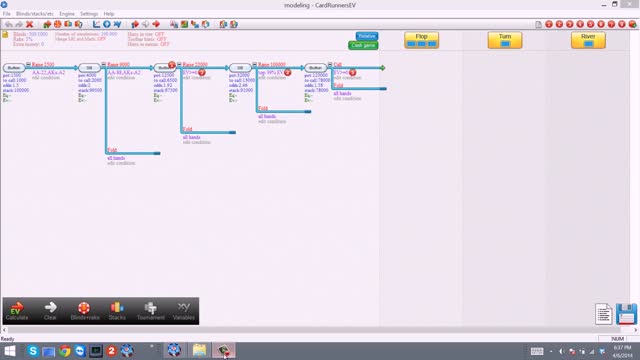Screen dimensions: 640x360
Task: Click red numbered circle 5 in top toolbar
Action: tap(591, 24)
